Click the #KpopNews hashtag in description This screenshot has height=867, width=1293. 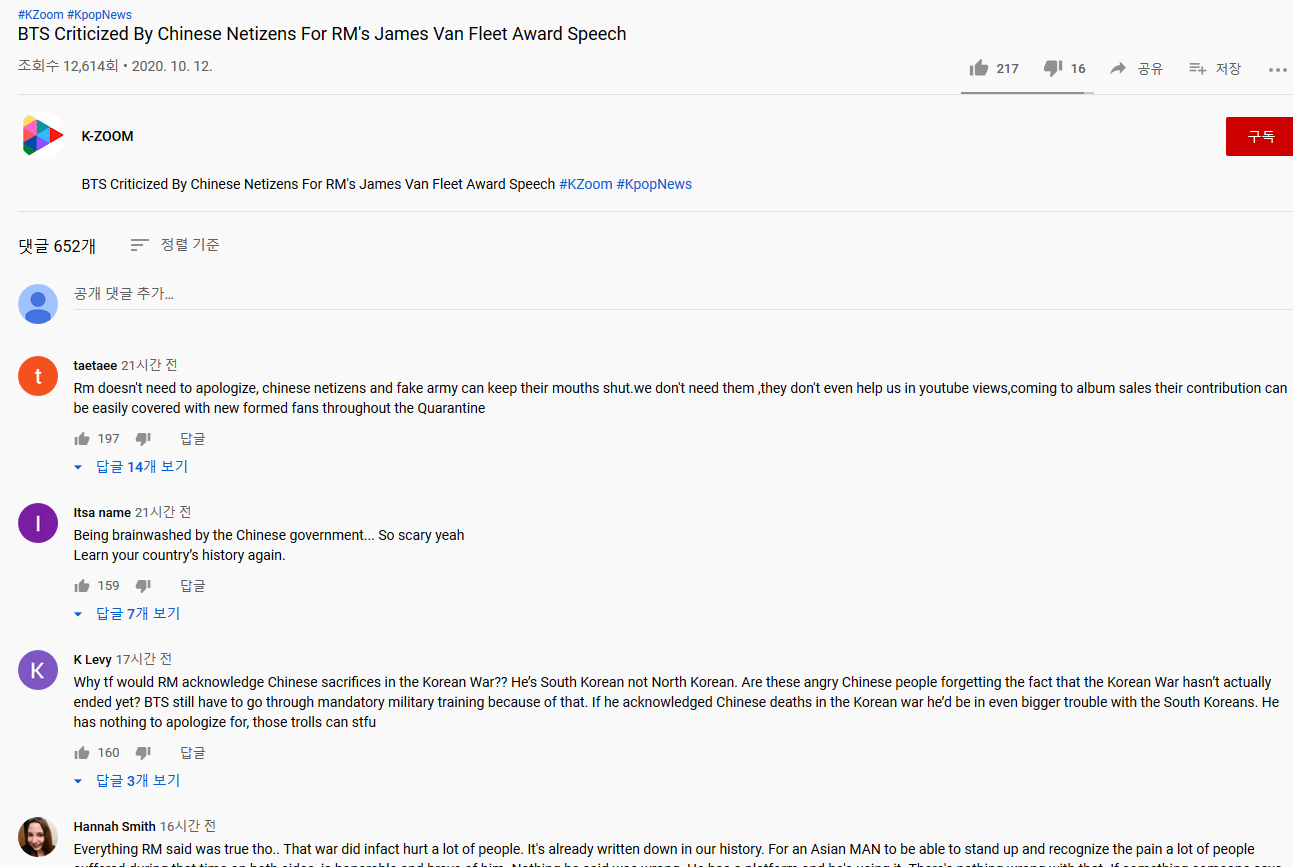[x=654, y=184]
